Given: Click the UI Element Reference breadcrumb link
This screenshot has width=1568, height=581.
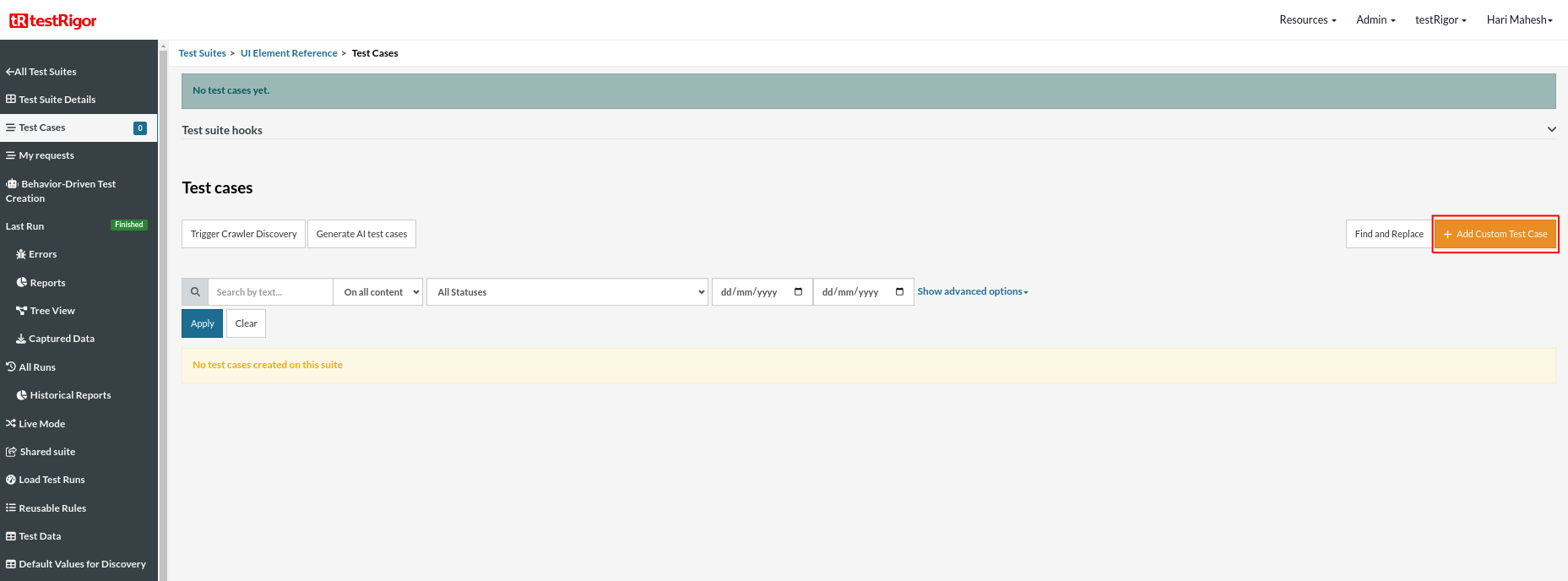Looking at the screenshot, I should 289,53.
